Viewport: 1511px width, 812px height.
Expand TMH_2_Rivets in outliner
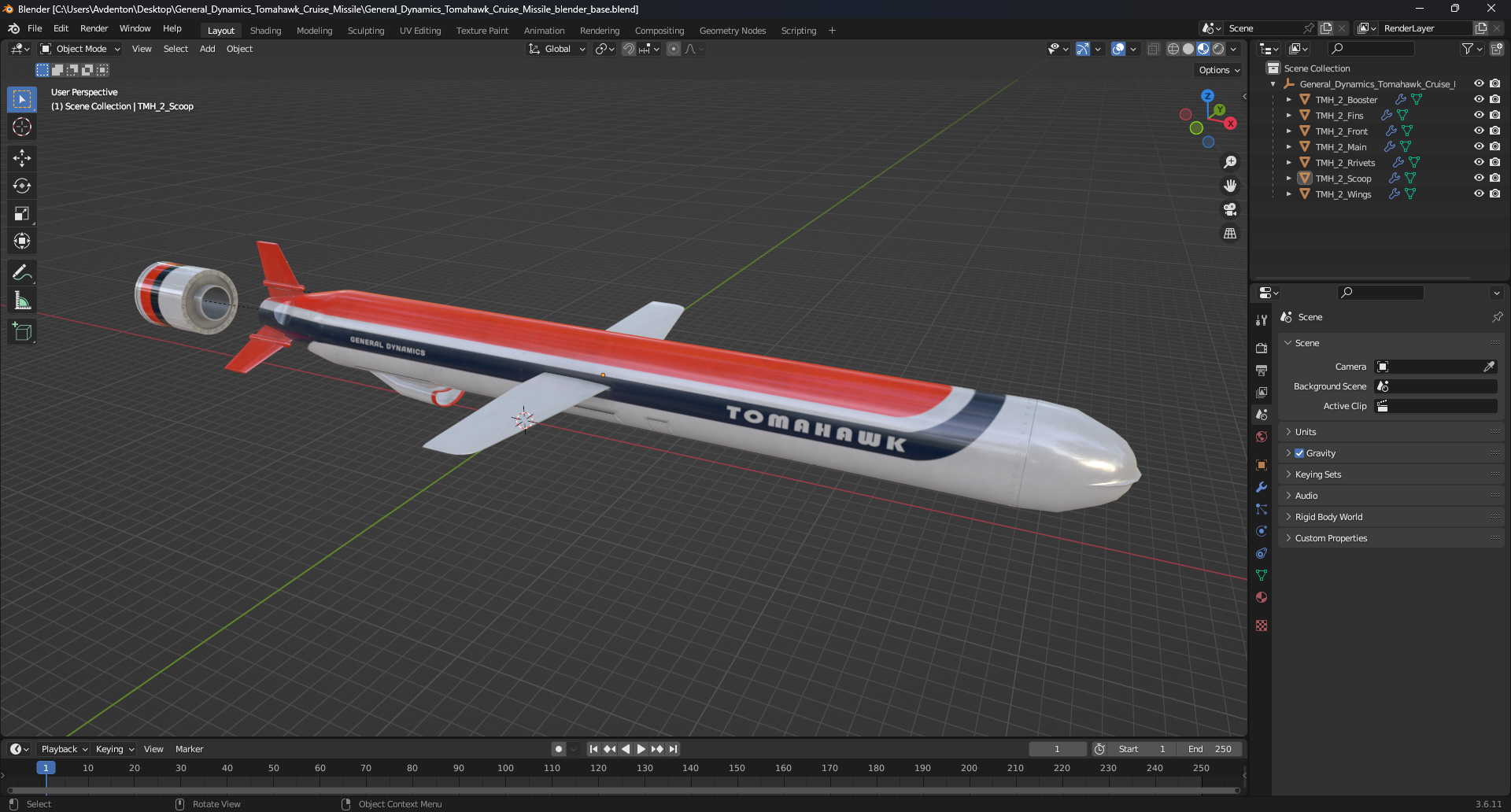1288,163
